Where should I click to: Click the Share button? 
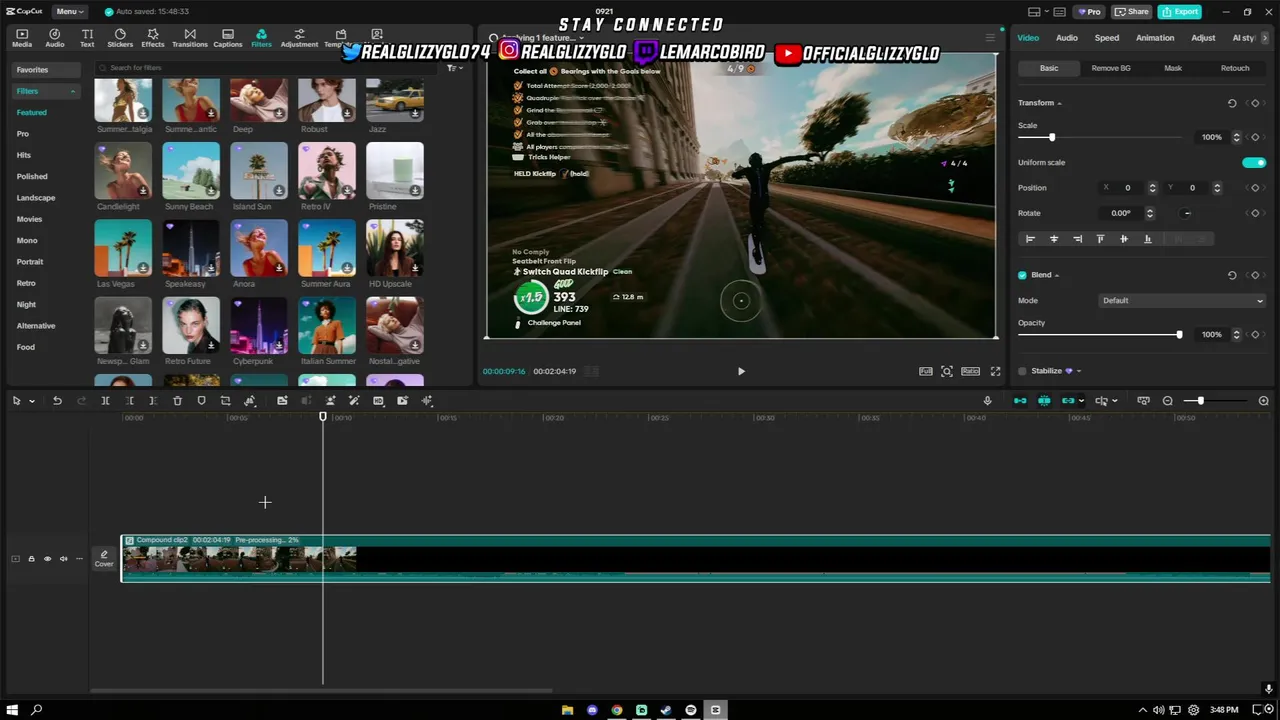[x=1132, y=12]
